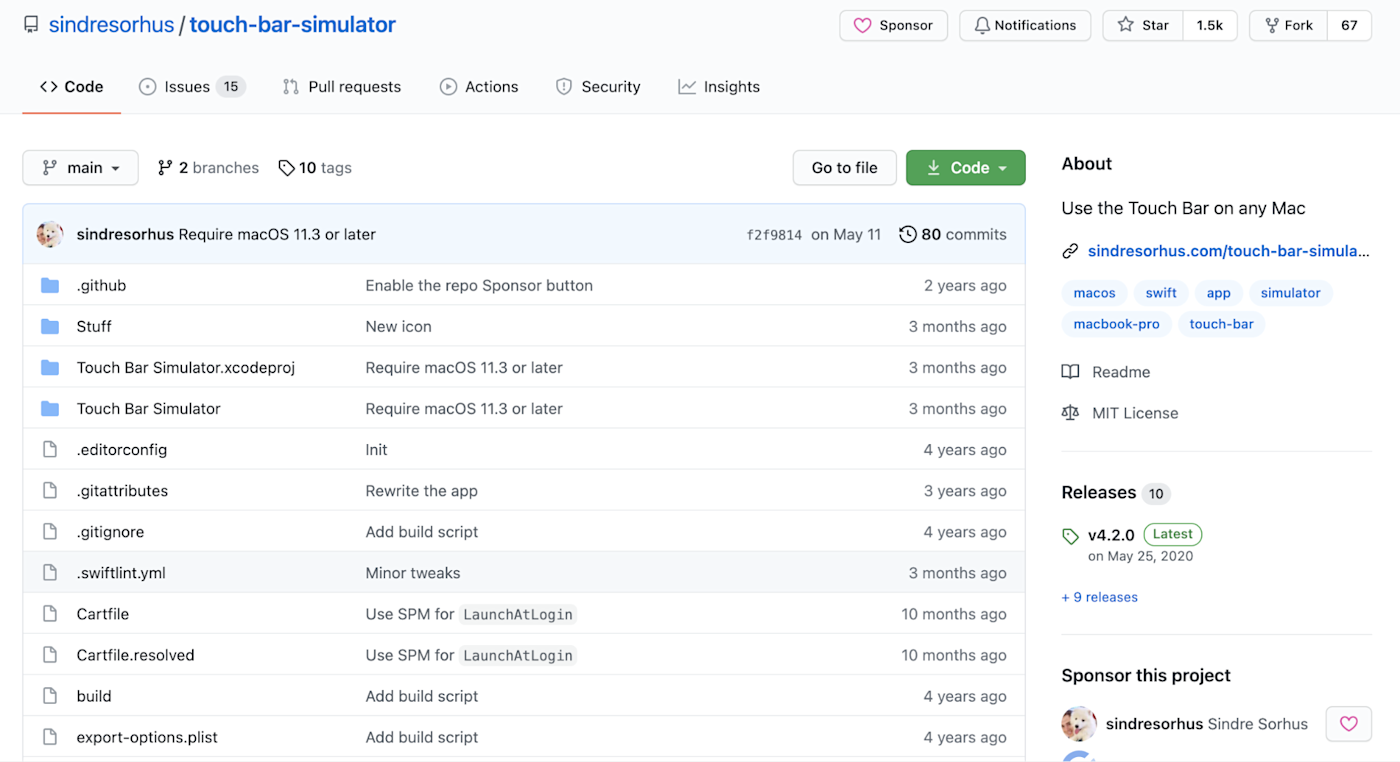Select the macos topic tag
The height and width of the screenshot is (762, 1400).
tap(1094, 293)
